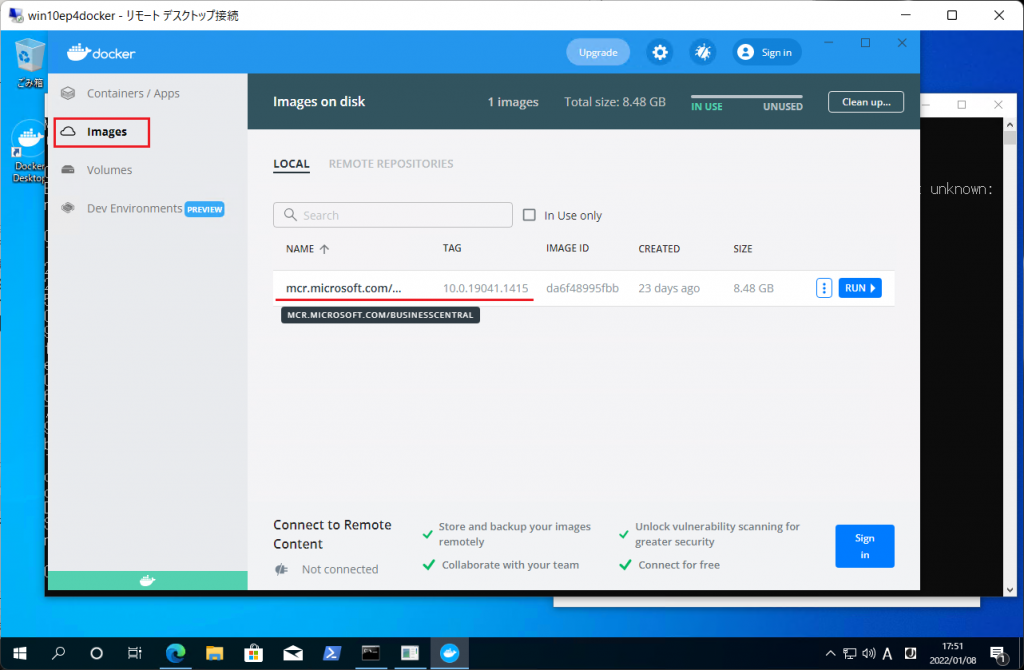The image size is (1024, 670).
Task: Click the blue Sign in button at bottom
Action: [865, 546]
